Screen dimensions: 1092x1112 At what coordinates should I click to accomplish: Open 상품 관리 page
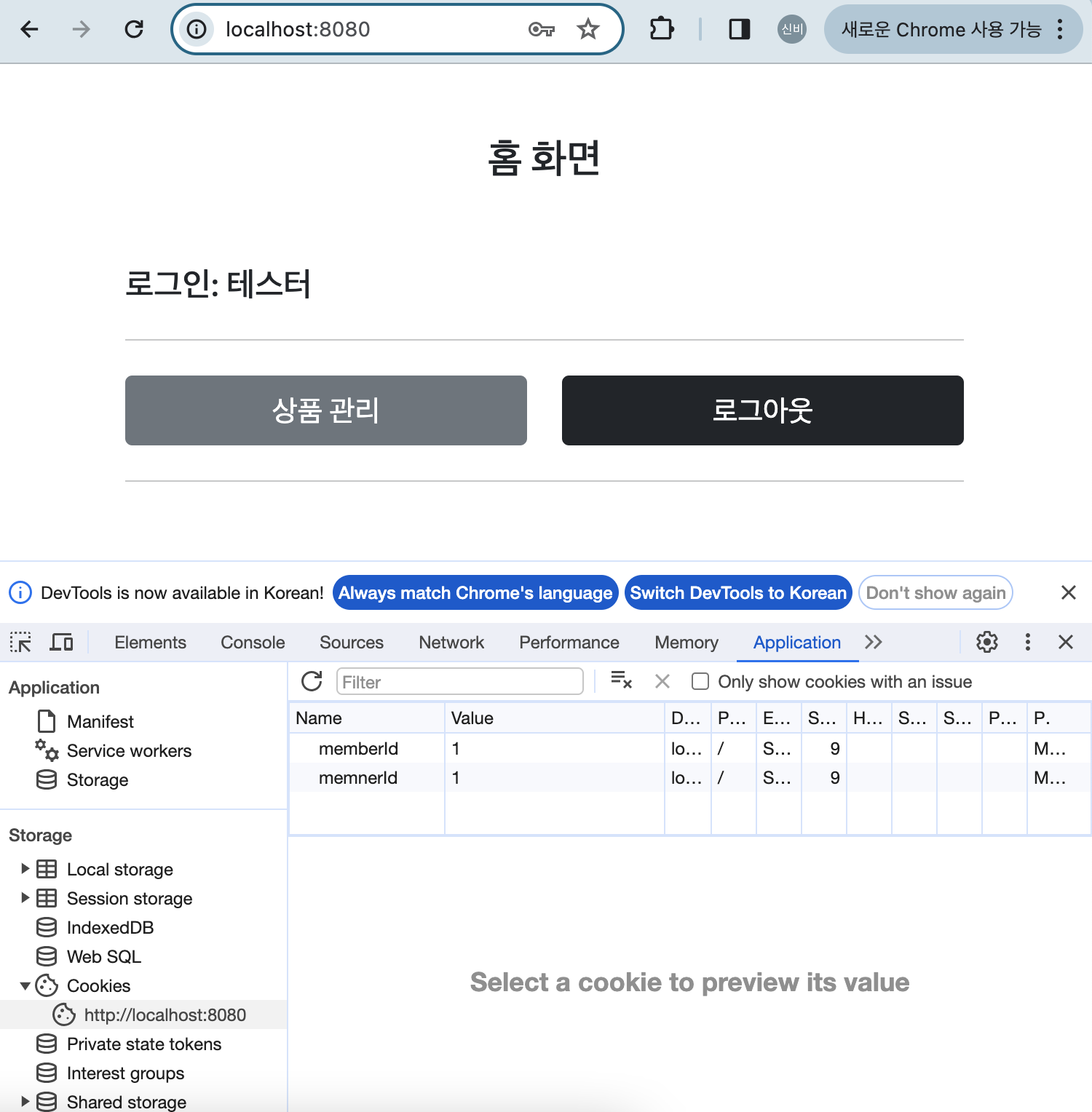point(326,410)
